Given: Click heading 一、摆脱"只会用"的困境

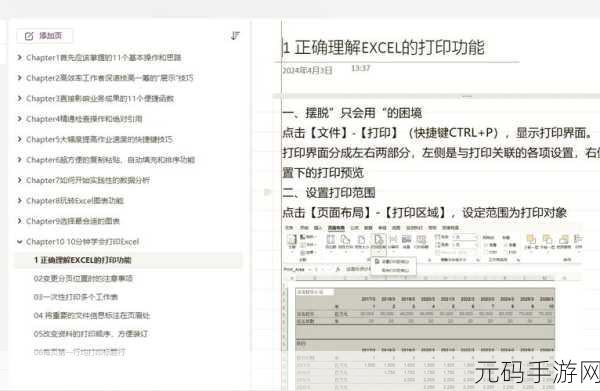Looking at the screenshot, I should (352, 113).
